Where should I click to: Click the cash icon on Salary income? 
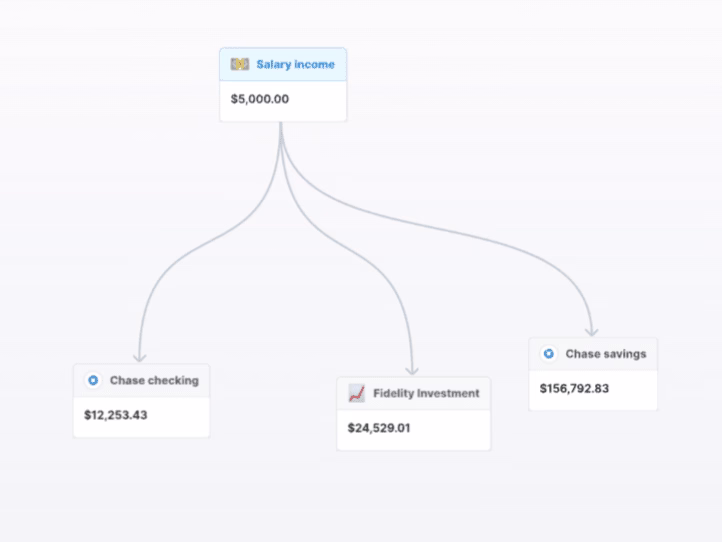pos(240,65)
